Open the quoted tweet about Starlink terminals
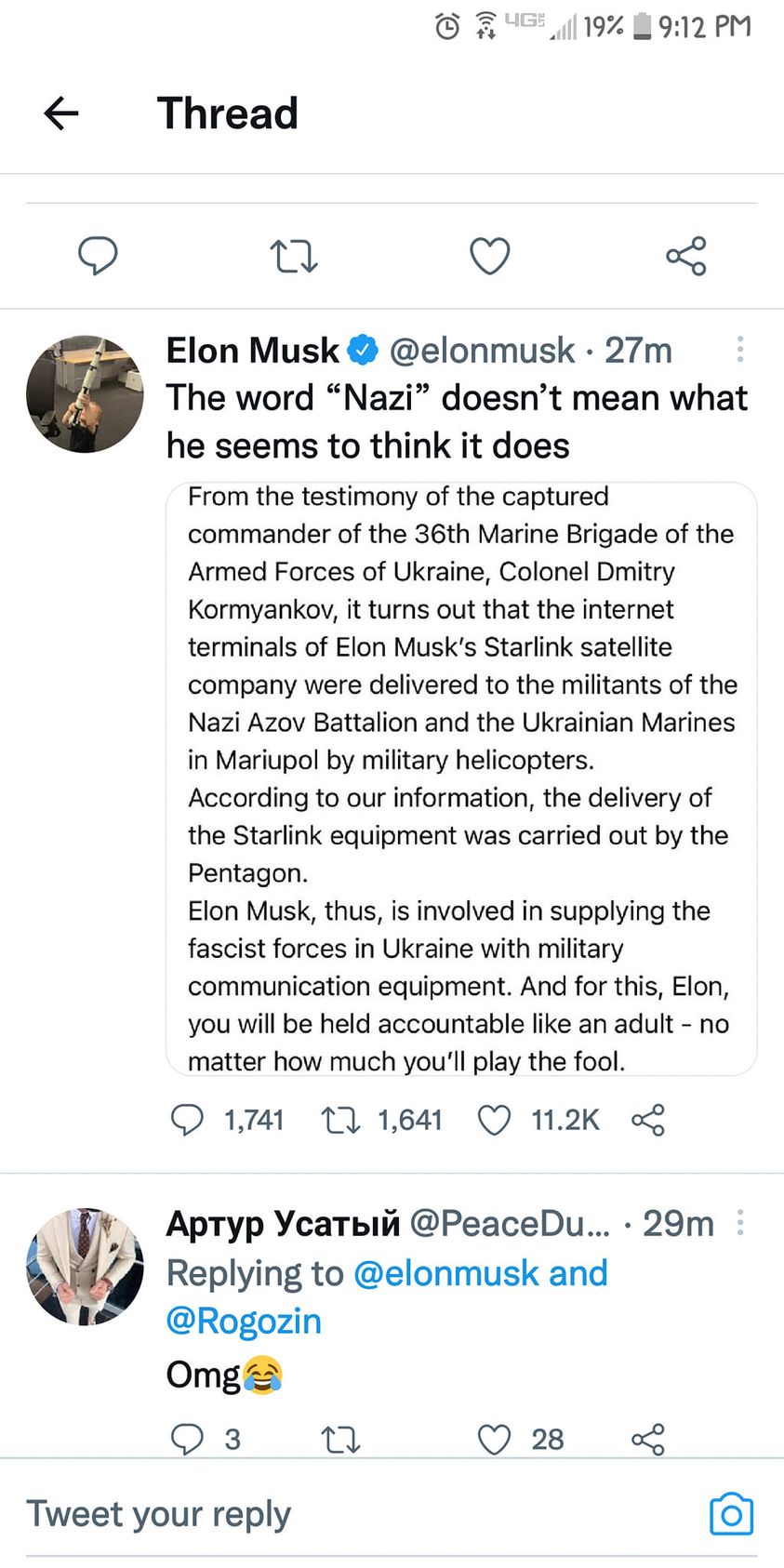Screen dimensions: 784x1568 pyautogui.click(x=461, y=778)
